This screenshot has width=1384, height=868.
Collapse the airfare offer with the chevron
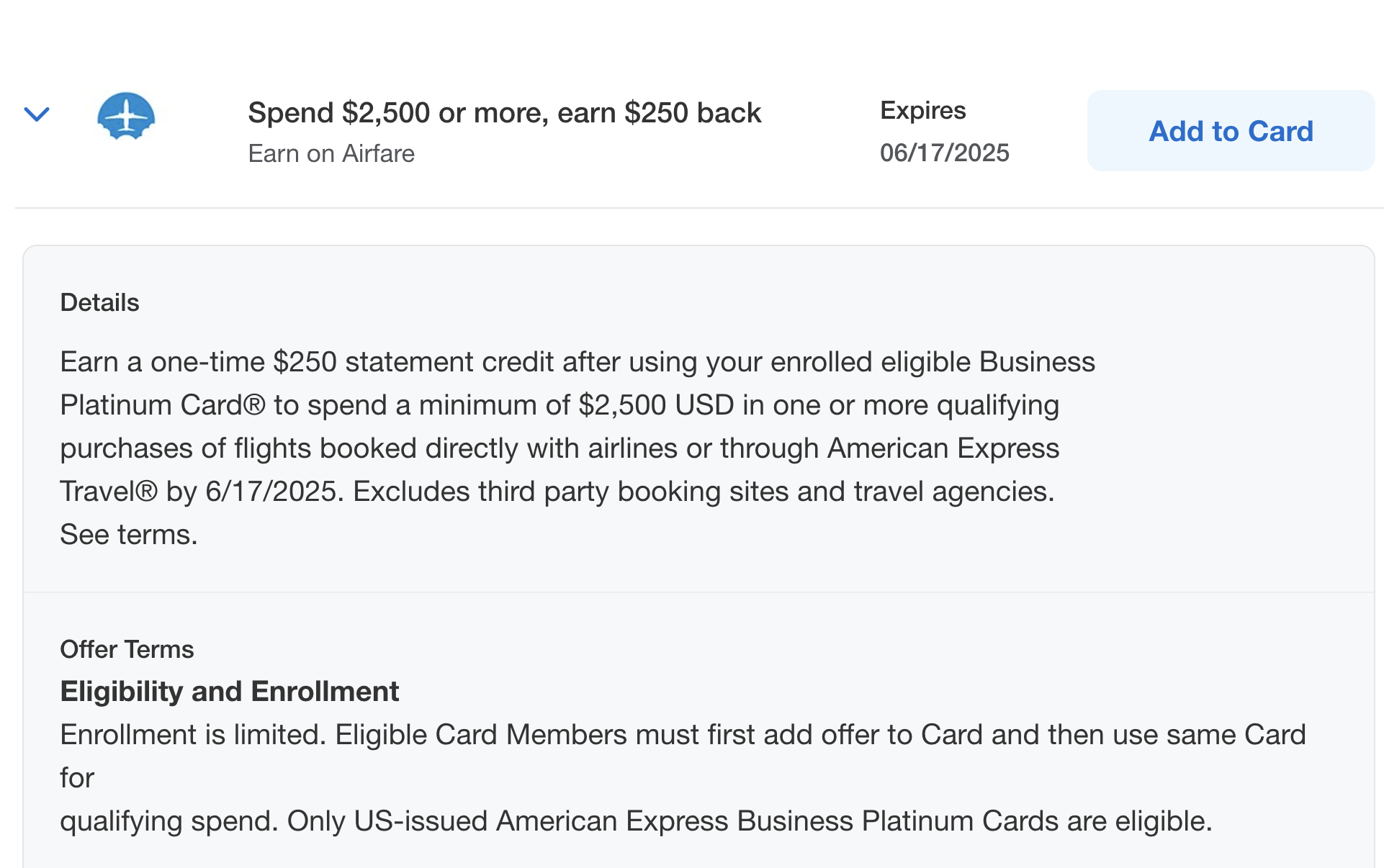[37, 114]
